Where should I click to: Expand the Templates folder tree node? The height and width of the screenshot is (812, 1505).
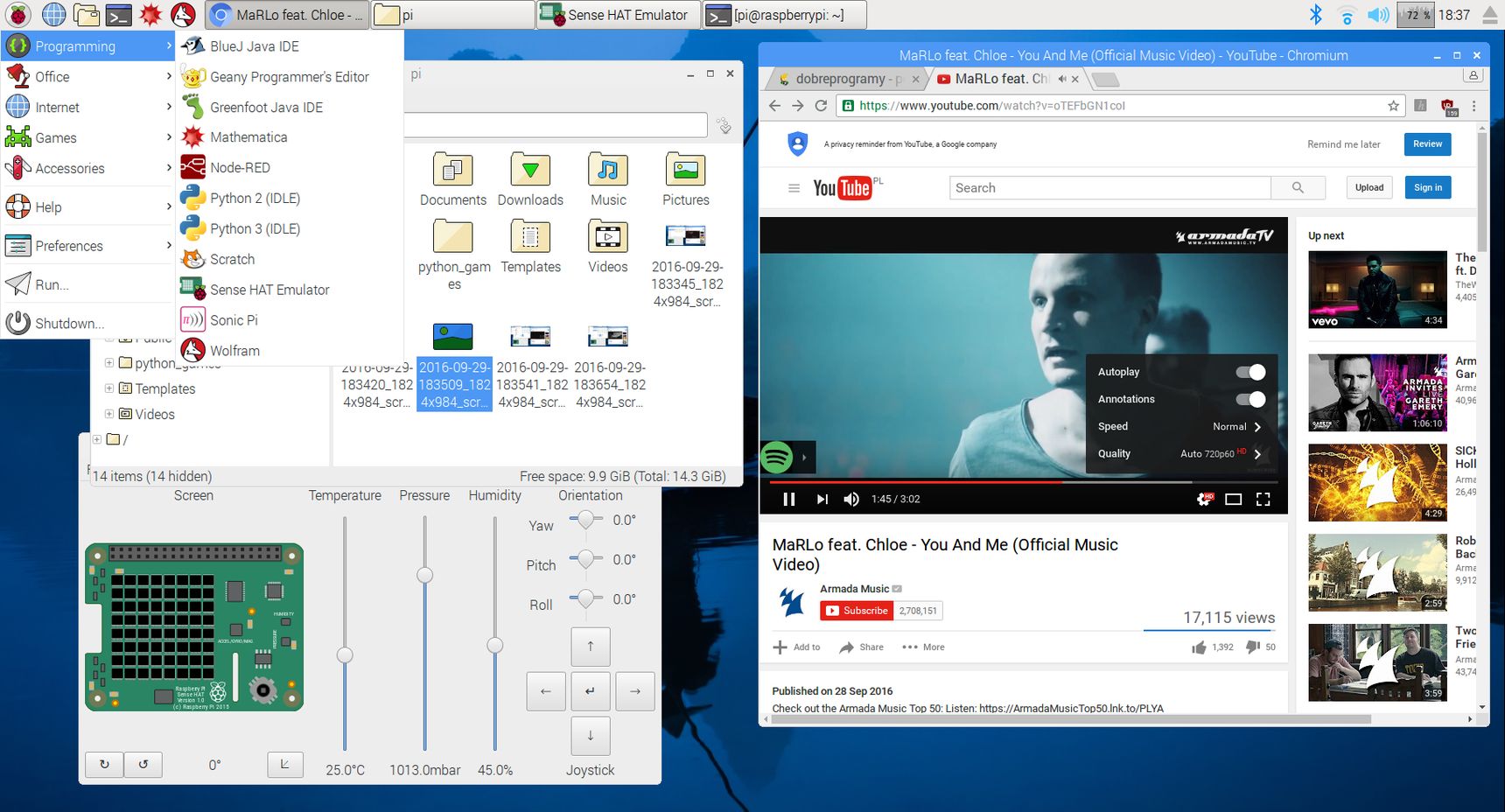pyautogui.click(x=108, y=388)
